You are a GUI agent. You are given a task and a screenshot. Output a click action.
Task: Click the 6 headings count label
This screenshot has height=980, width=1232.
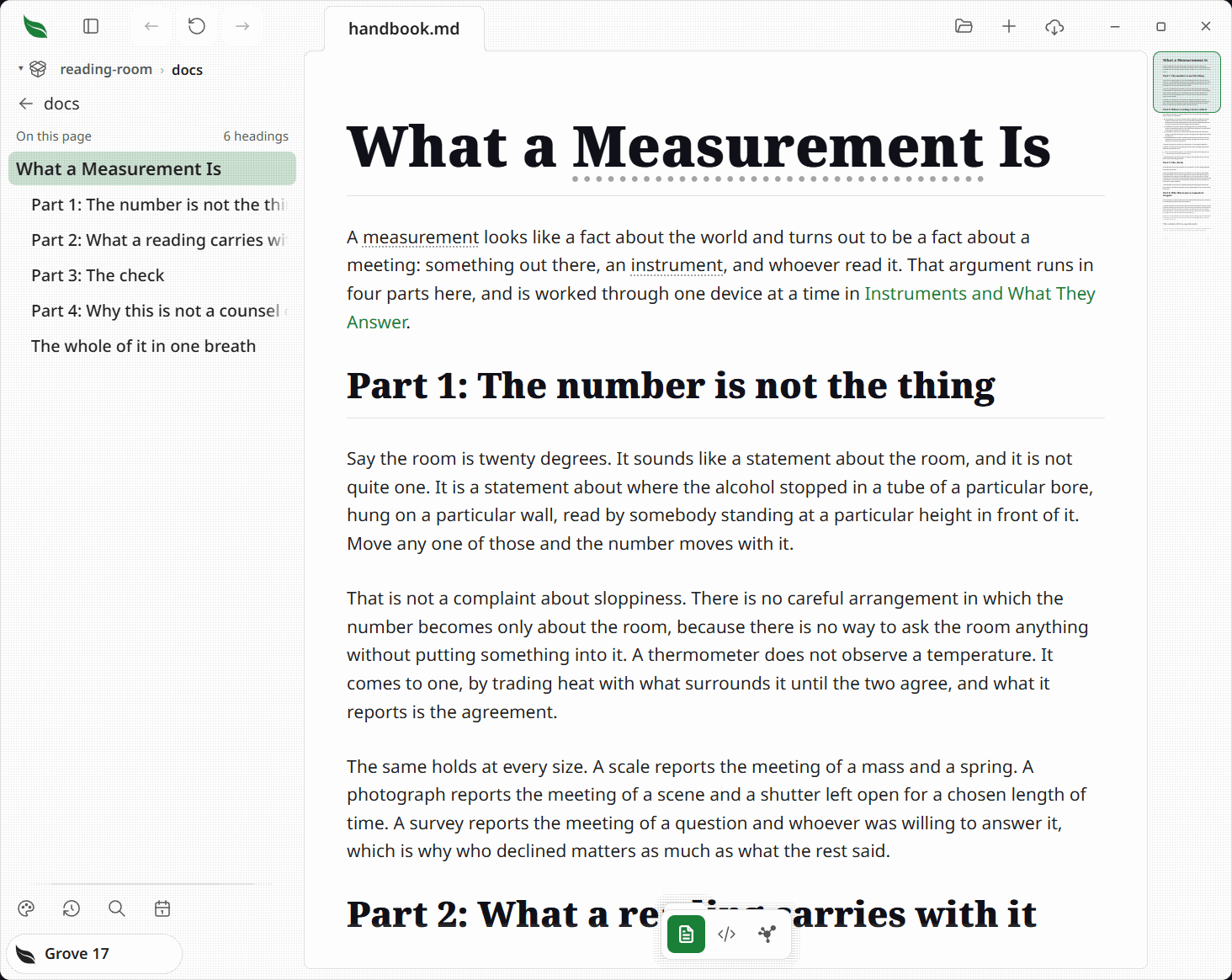pos(256,136)
